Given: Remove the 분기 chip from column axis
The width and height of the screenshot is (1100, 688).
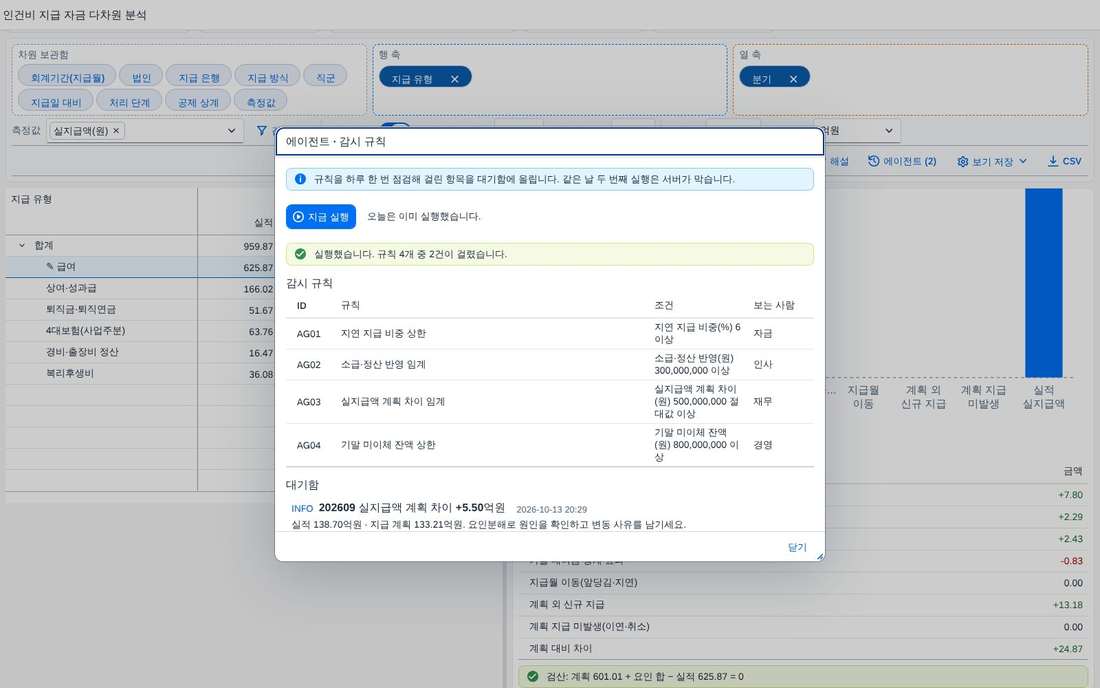Looking at the screenshot, I should (793, 79).
